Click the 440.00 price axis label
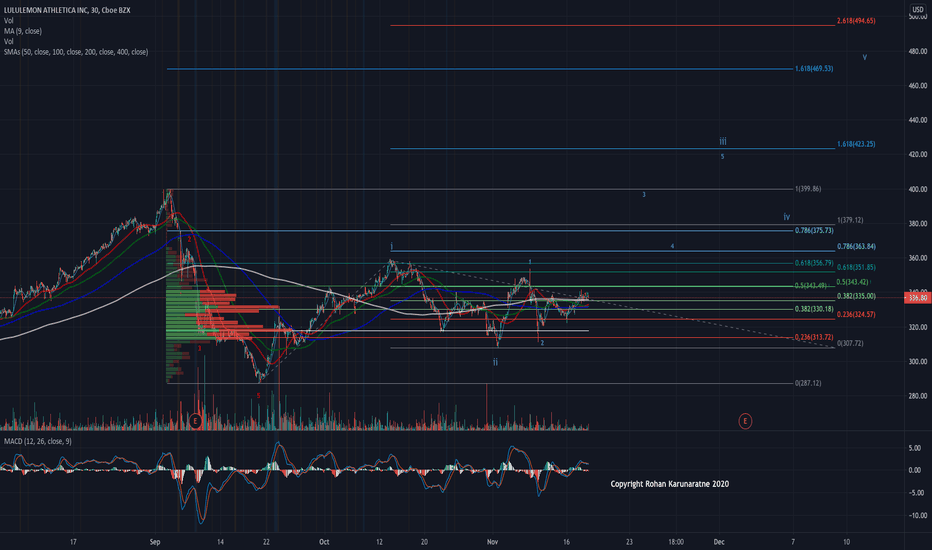This screenshot has height=550, width=932. coord(918,120)
